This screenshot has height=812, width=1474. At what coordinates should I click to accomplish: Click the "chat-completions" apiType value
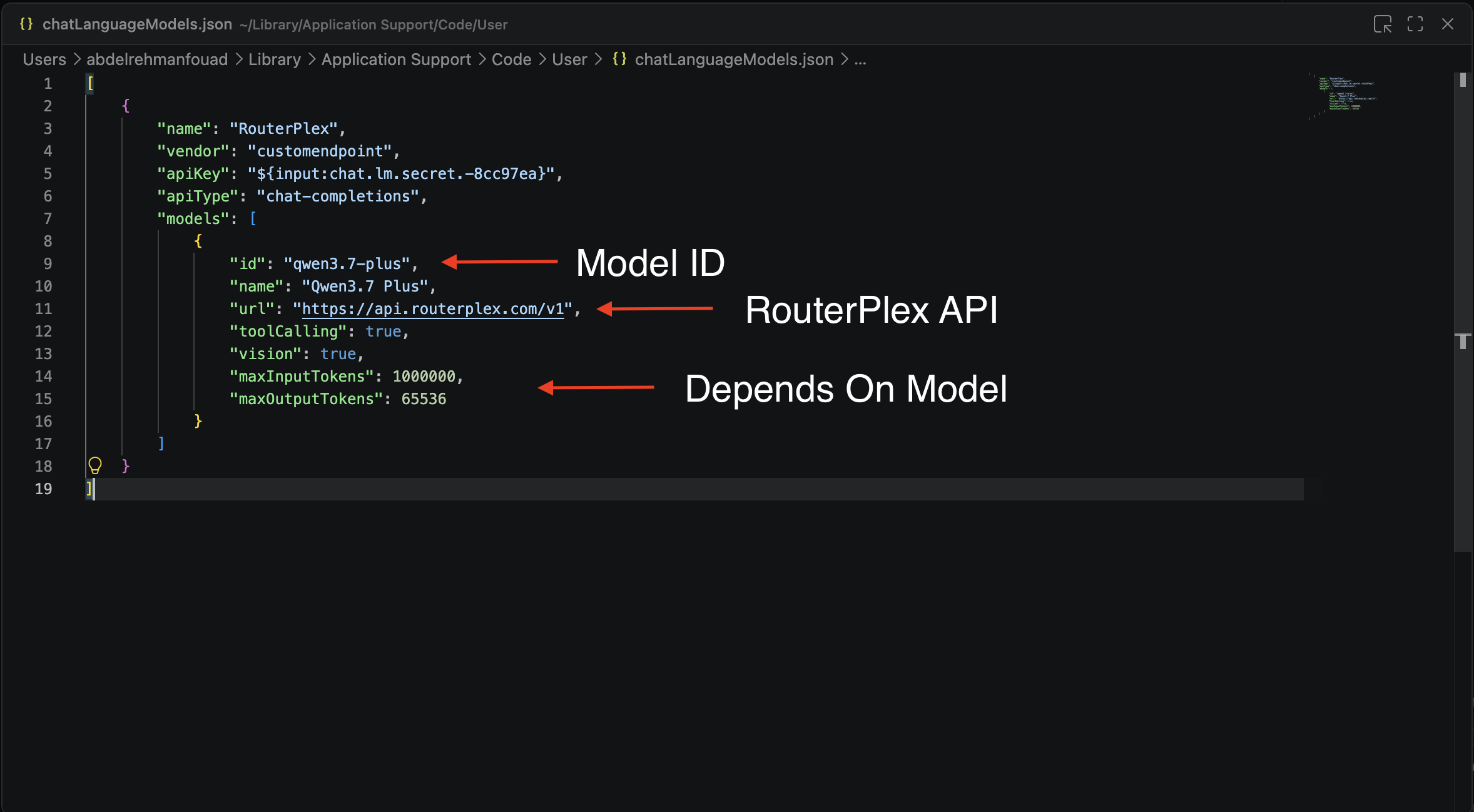[x=338, y=196]
